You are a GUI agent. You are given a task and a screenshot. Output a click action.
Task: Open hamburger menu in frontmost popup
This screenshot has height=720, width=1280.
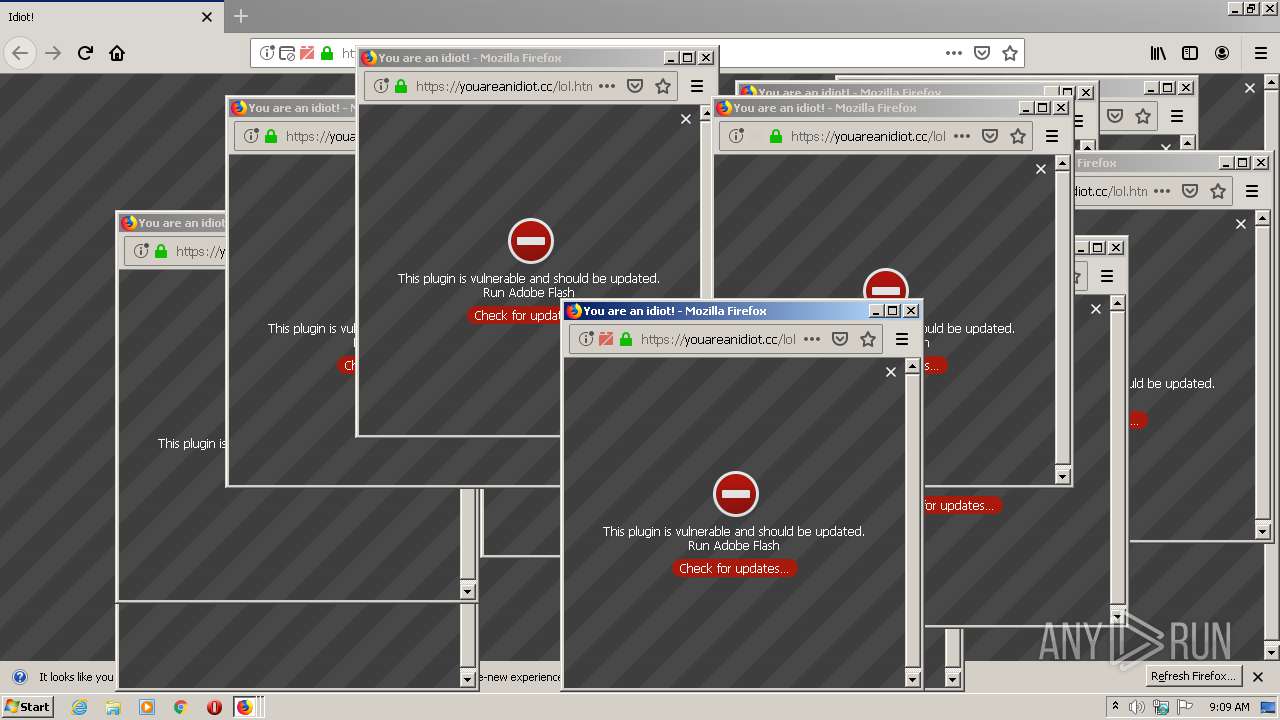(902, 339)
